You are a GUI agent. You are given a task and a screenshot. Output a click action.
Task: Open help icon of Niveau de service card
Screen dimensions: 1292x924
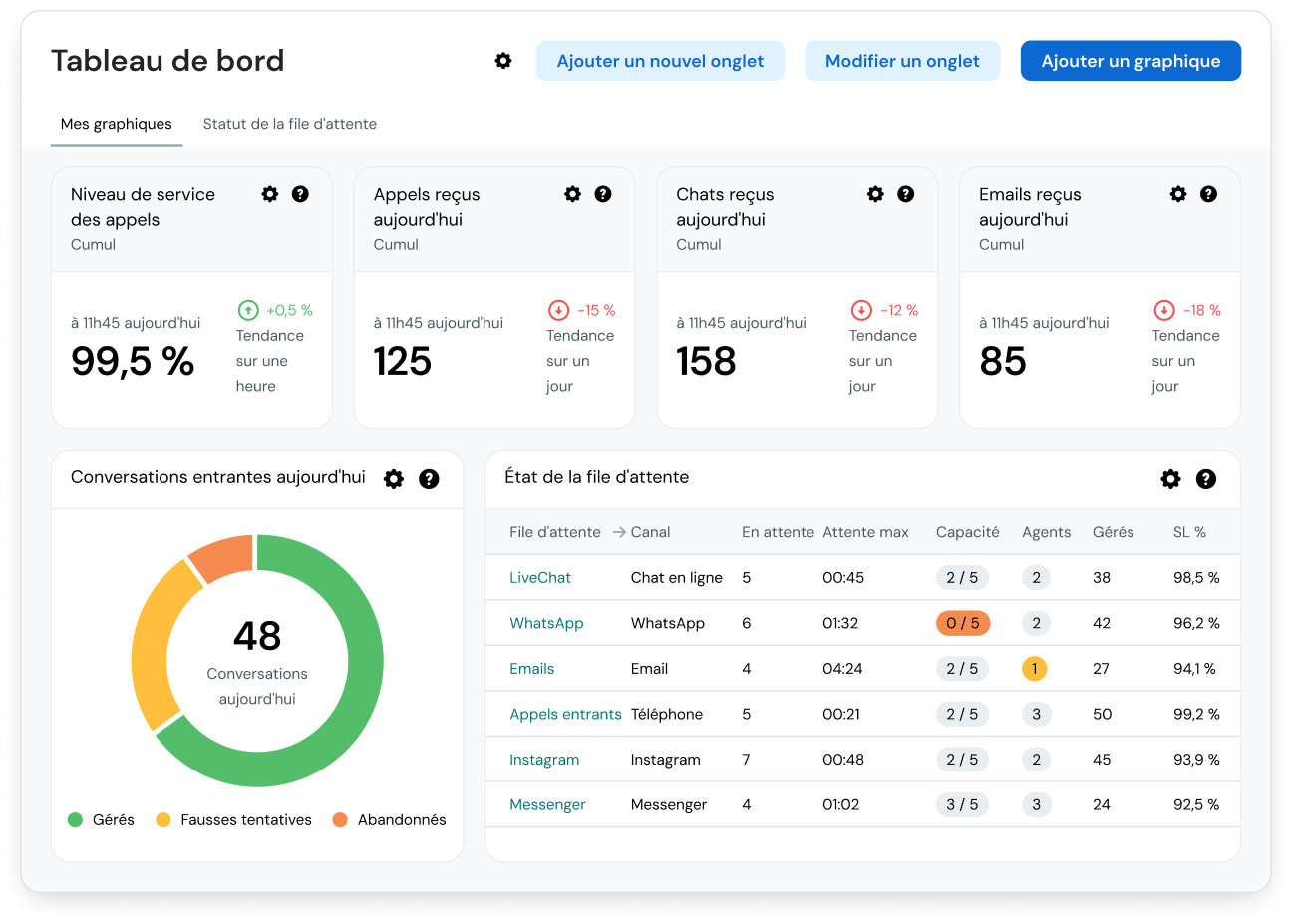(x=300, y=194)
